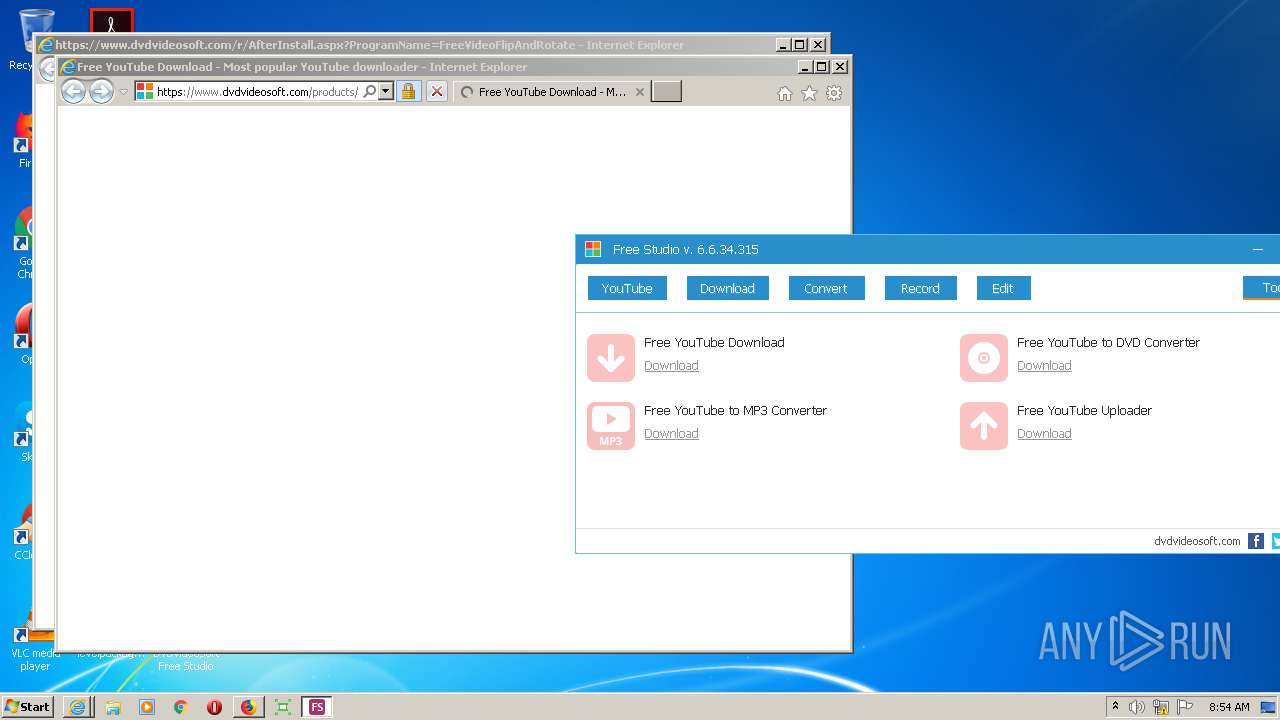Click the clock showing 8:54 AM
The width and height of the screenshot is (1280, 720).
tap(1229, 707)
